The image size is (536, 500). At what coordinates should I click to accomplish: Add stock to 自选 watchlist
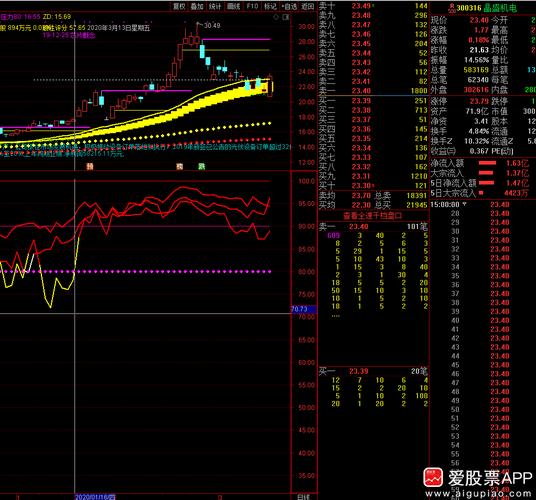(x=289, y=6)
